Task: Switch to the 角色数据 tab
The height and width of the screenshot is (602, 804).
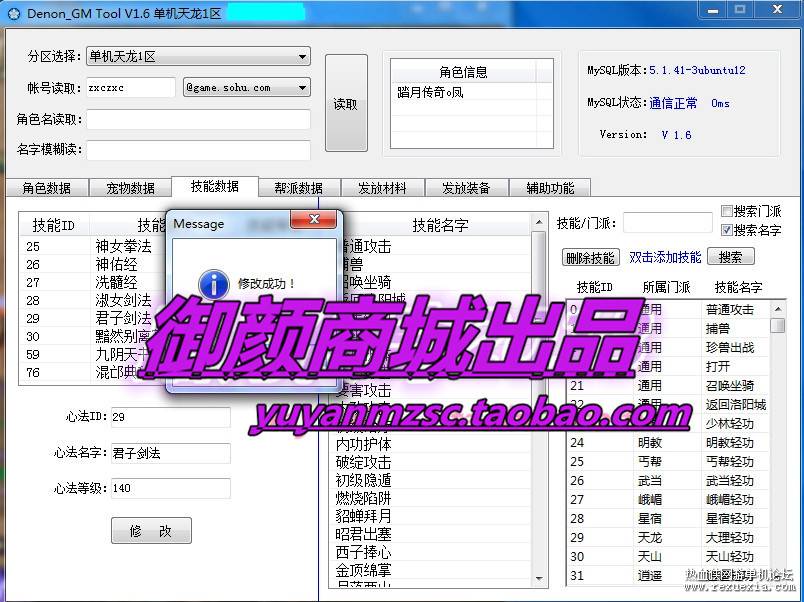Action: coord(47,188)
